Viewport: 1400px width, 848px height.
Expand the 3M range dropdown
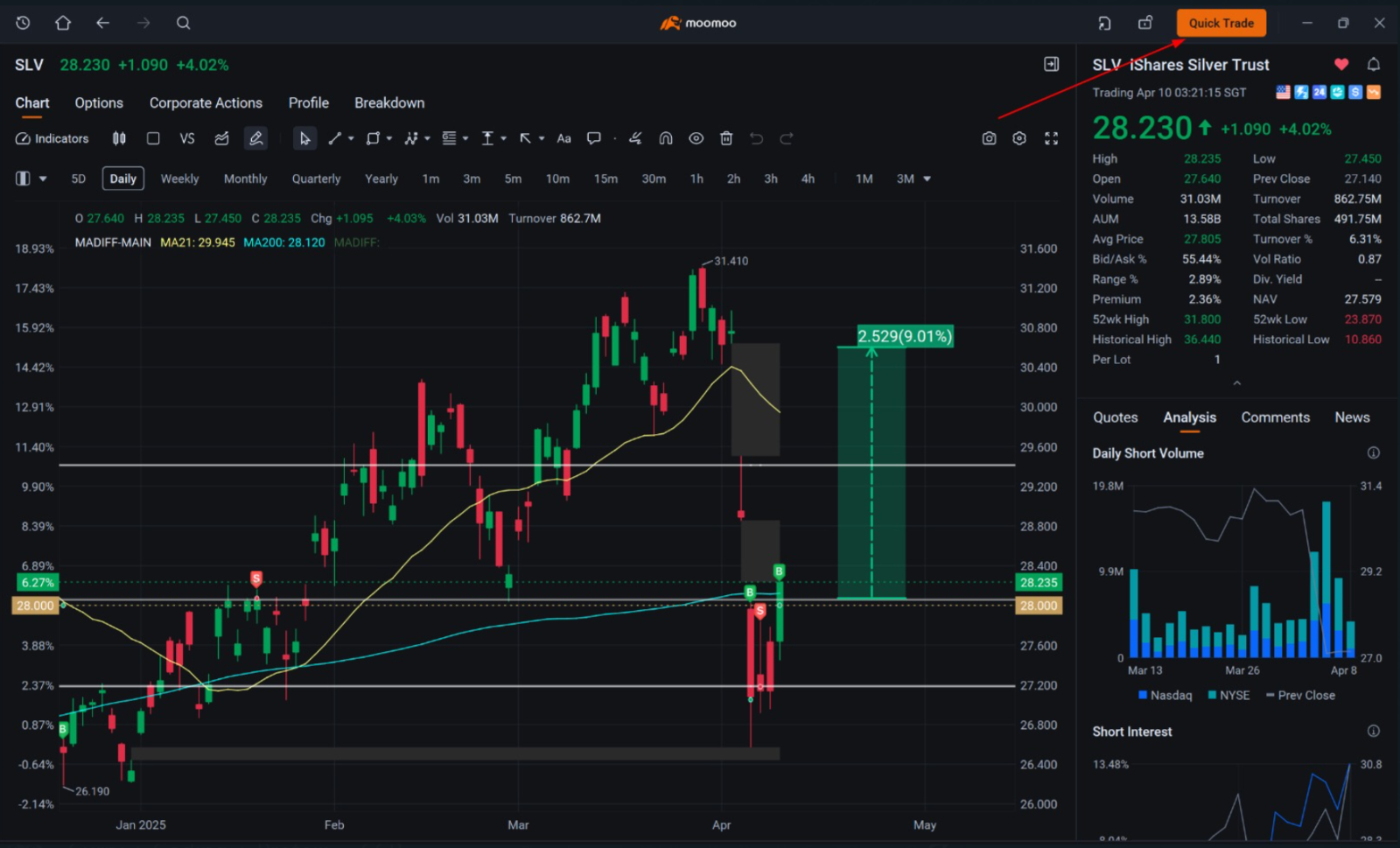coord(927,179)
